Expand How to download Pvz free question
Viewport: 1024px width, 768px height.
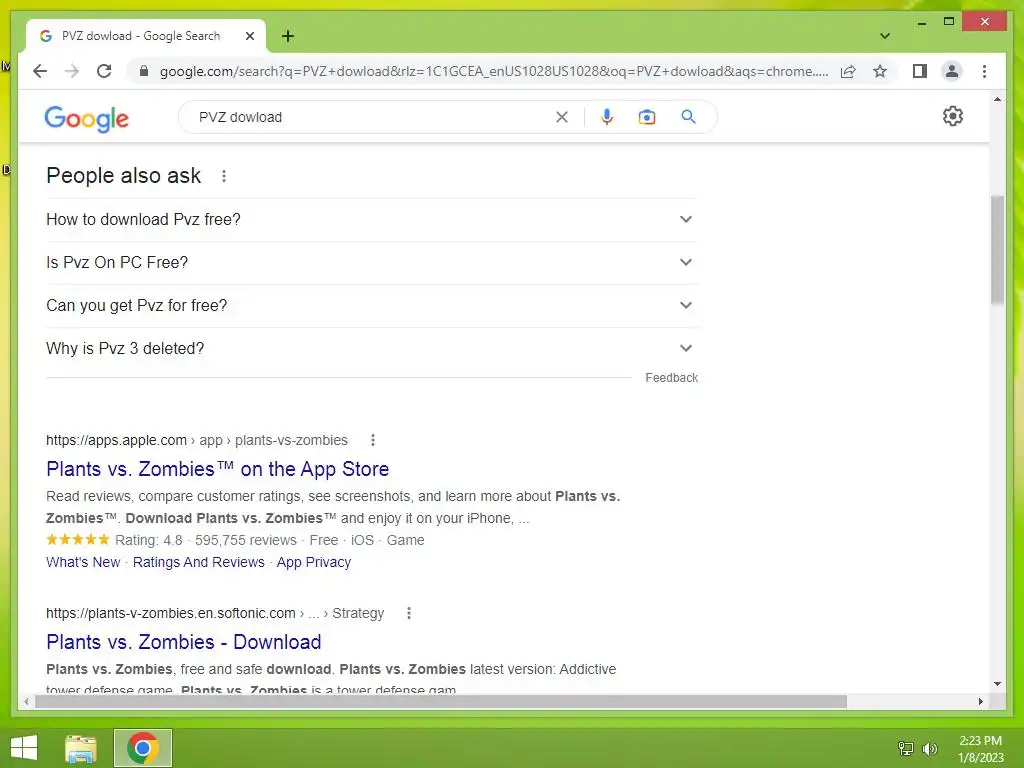[x=371, y=219]
